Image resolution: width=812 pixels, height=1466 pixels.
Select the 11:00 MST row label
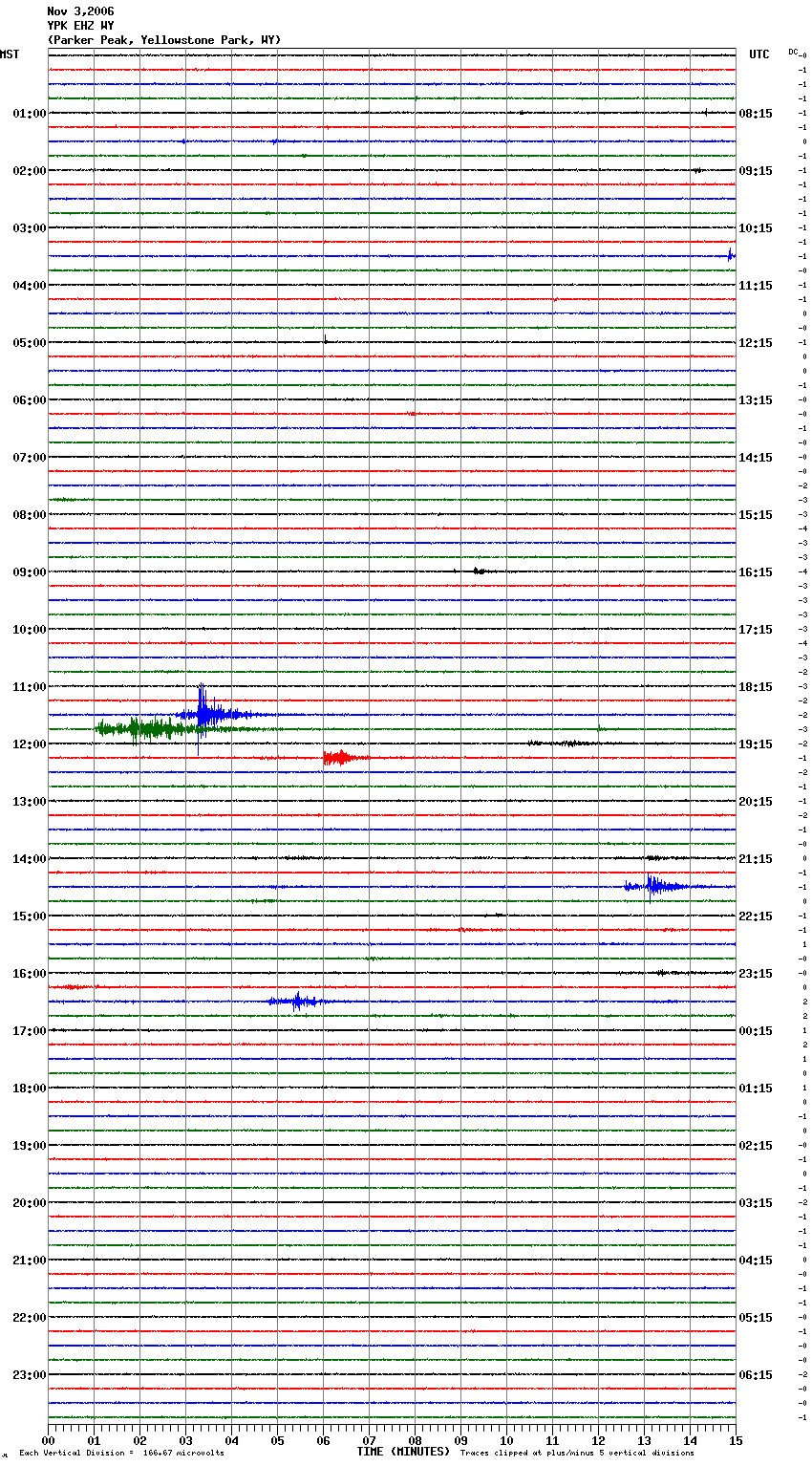30,687
